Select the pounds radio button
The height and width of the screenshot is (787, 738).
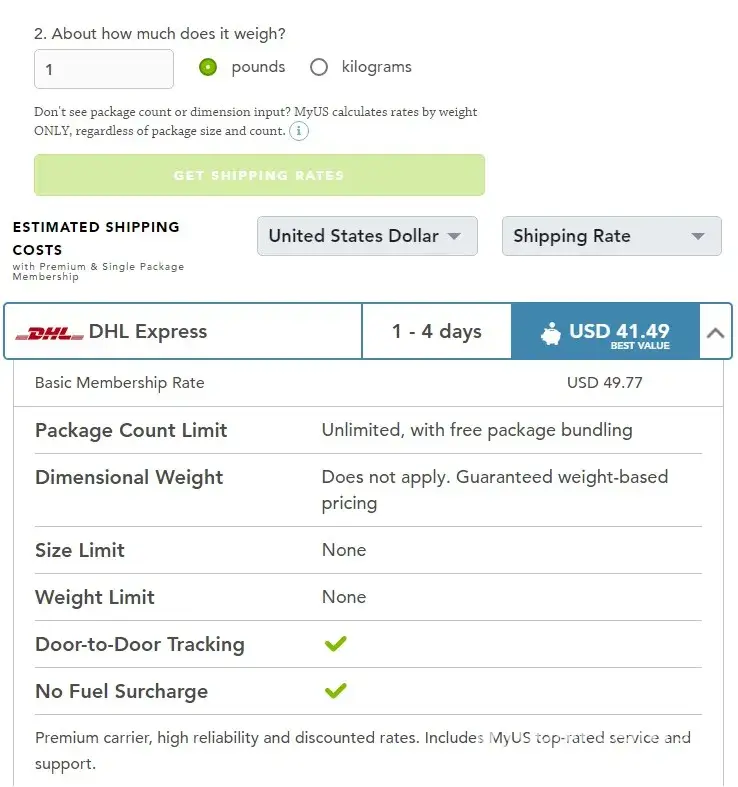(x=208, y=68)
